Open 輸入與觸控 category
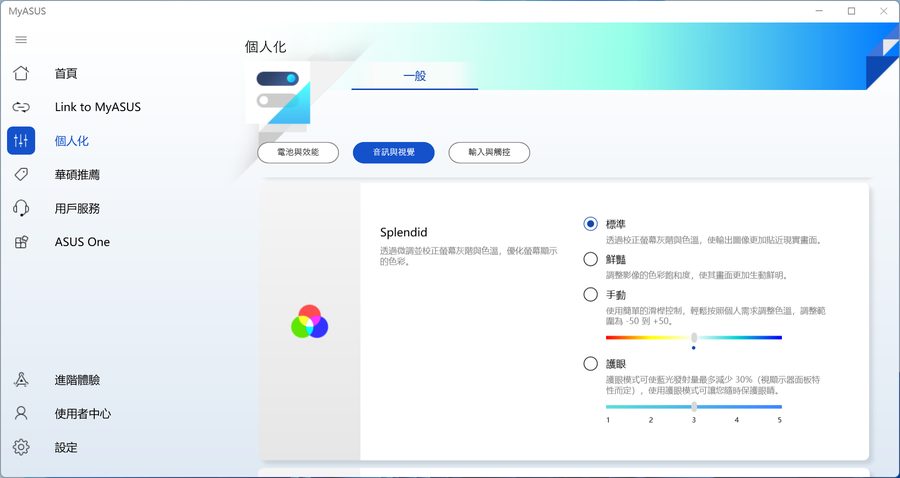 click(488, 152)
